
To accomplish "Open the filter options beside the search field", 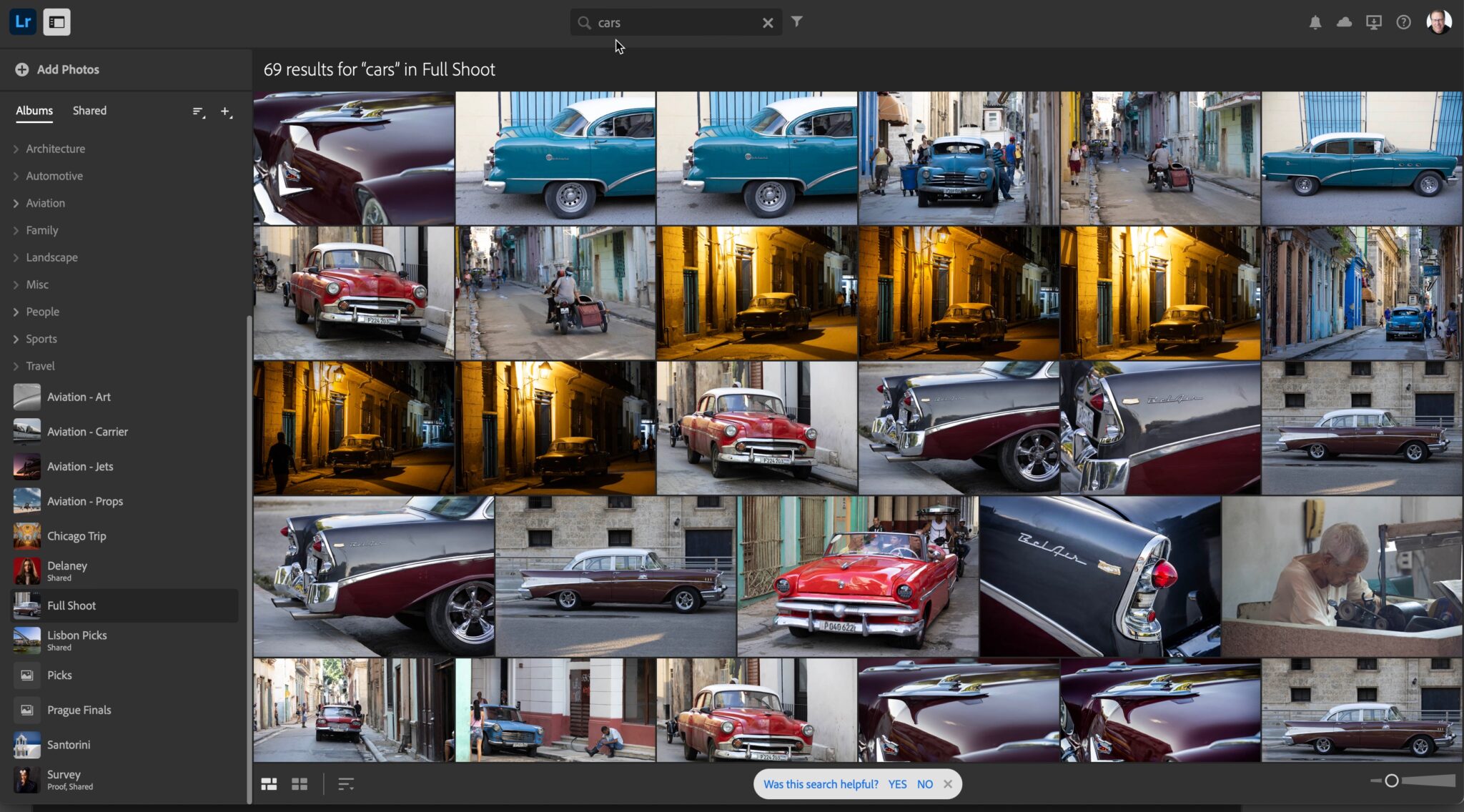I will (797, 22).
